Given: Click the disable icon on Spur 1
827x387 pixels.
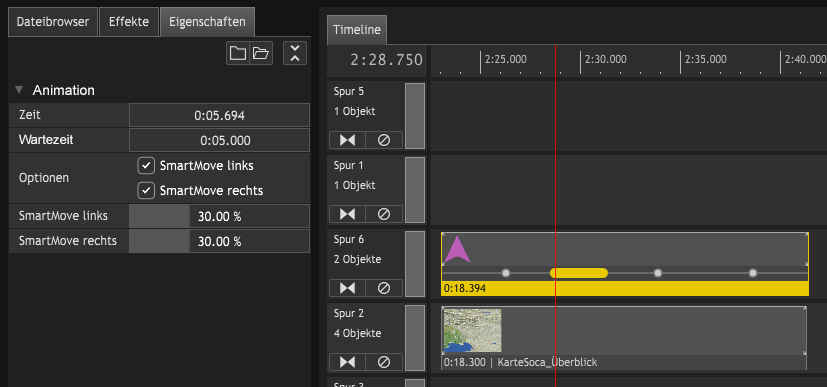Looking at the screenshot, I should 384,214.
